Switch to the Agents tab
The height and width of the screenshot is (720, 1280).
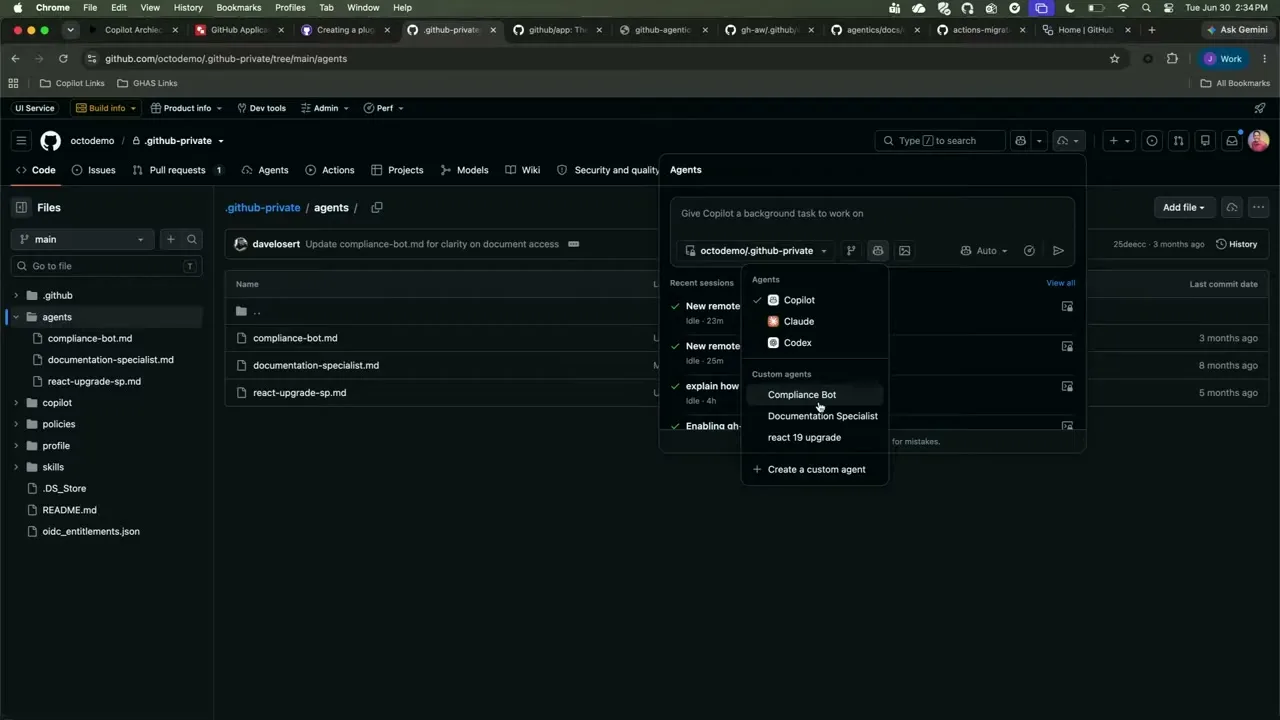(265, 170)
